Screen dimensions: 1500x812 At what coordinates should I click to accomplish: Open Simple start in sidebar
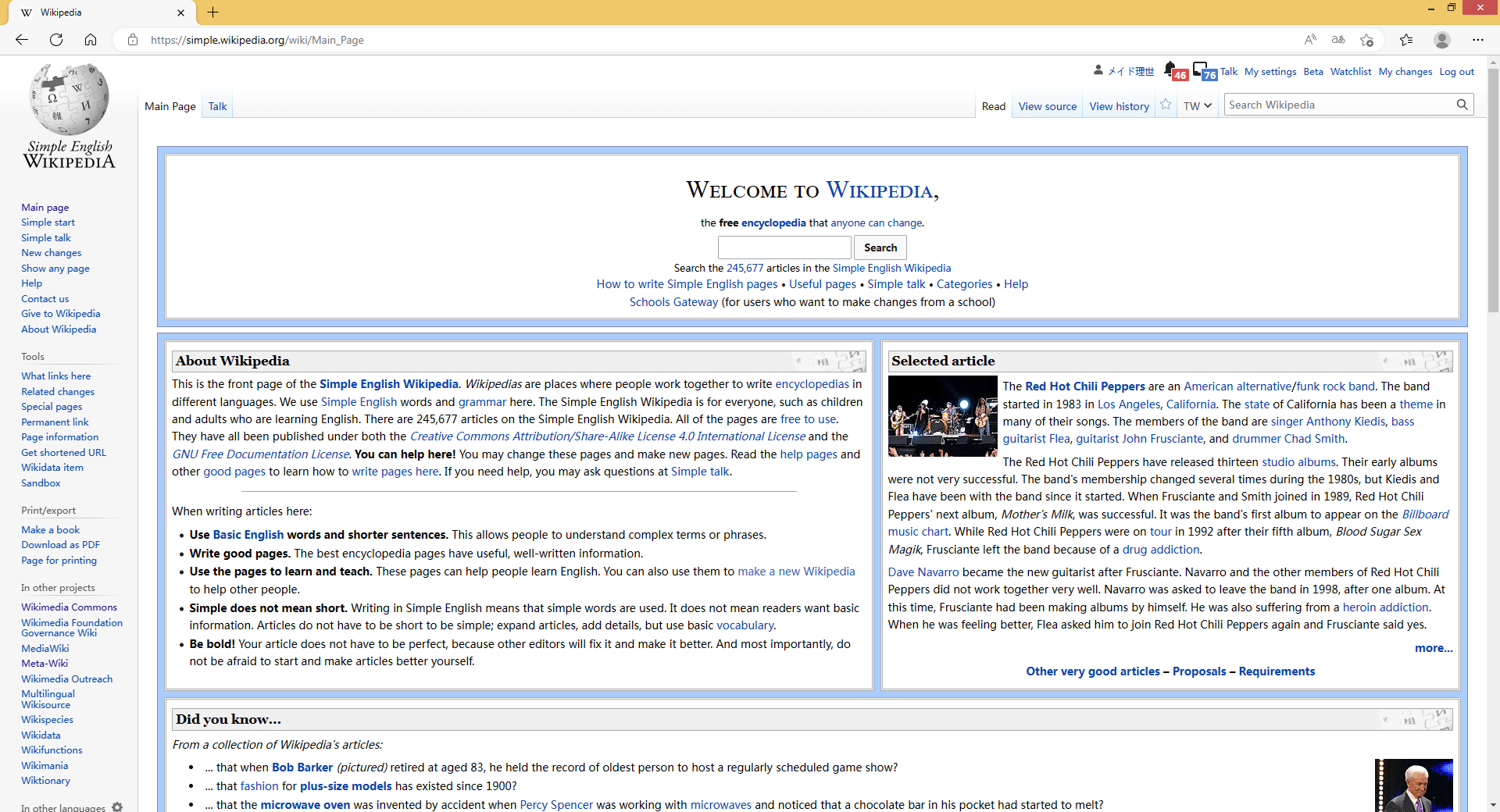coord(48,223)
